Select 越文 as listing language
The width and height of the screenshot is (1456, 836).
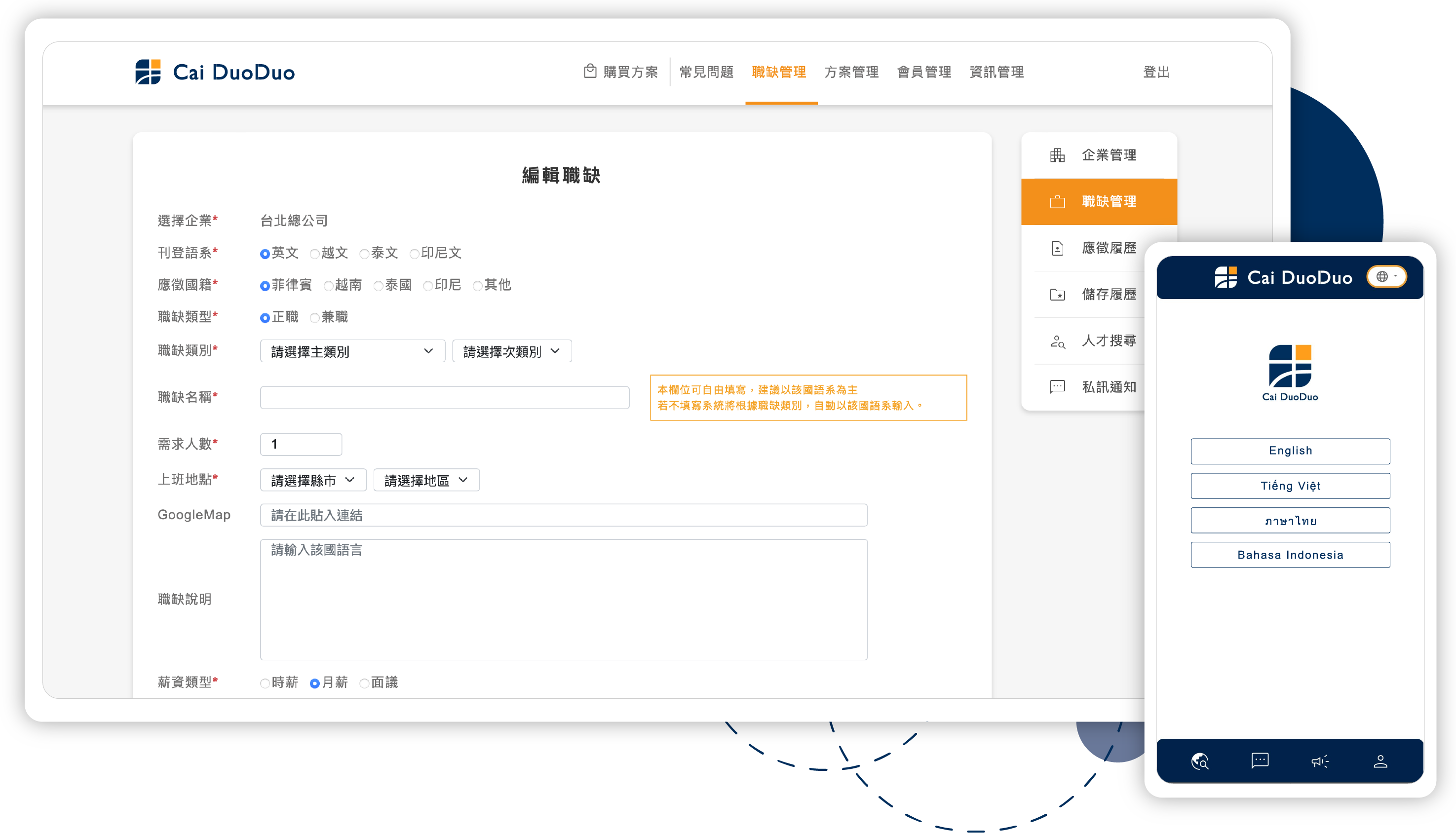point(314,254)
